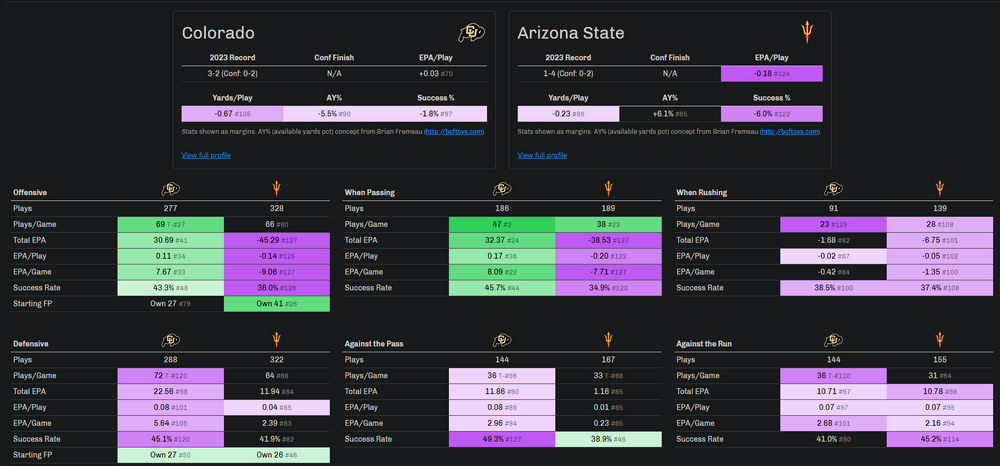Select the Colorado logo in the Defensive table header
1000x466 pixels.
click(171, 340)
